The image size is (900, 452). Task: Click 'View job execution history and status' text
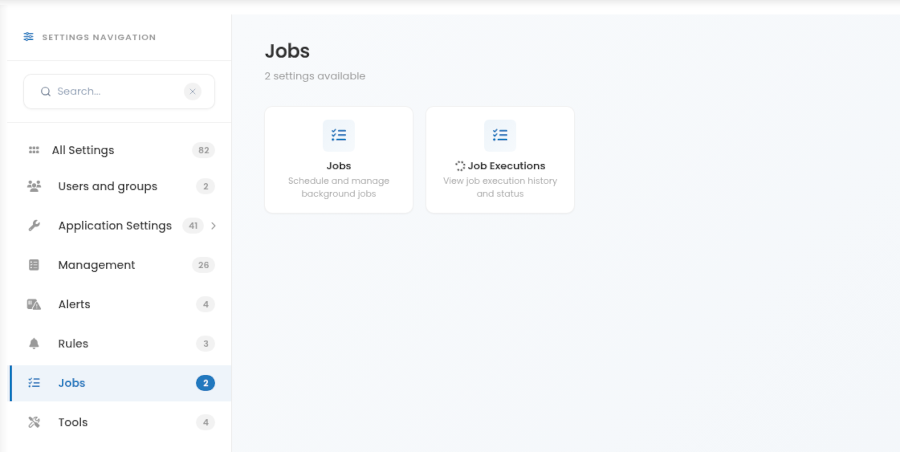point(500,187)
